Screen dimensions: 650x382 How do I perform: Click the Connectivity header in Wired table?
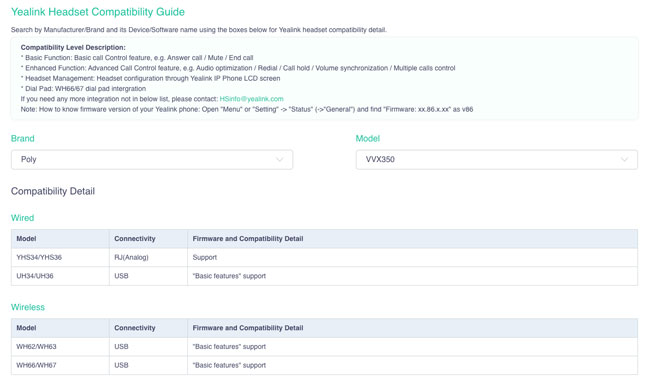(x=148, y=239)
